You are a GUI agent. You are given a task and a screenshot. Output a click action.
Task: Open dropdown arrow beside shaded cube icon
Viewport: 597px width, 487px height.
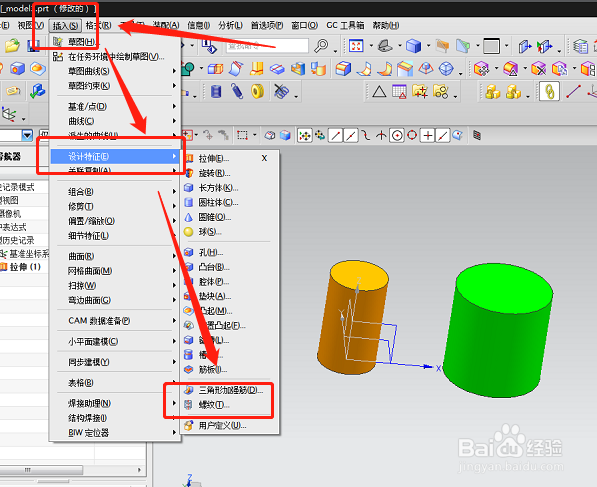tap(428, 46)
